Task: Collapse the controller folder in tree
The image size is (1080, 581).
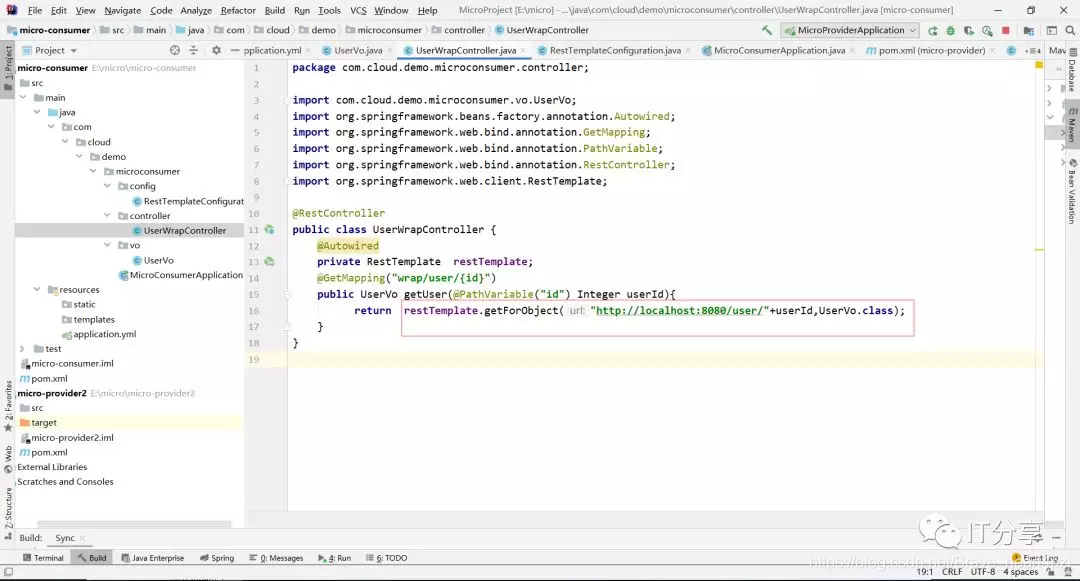Action: 107,215
